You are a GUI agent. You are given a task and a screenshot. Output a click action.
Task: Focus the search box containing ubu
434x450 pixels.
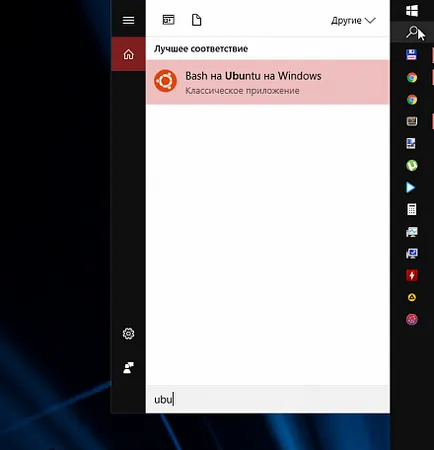click(x=268, y=399)
